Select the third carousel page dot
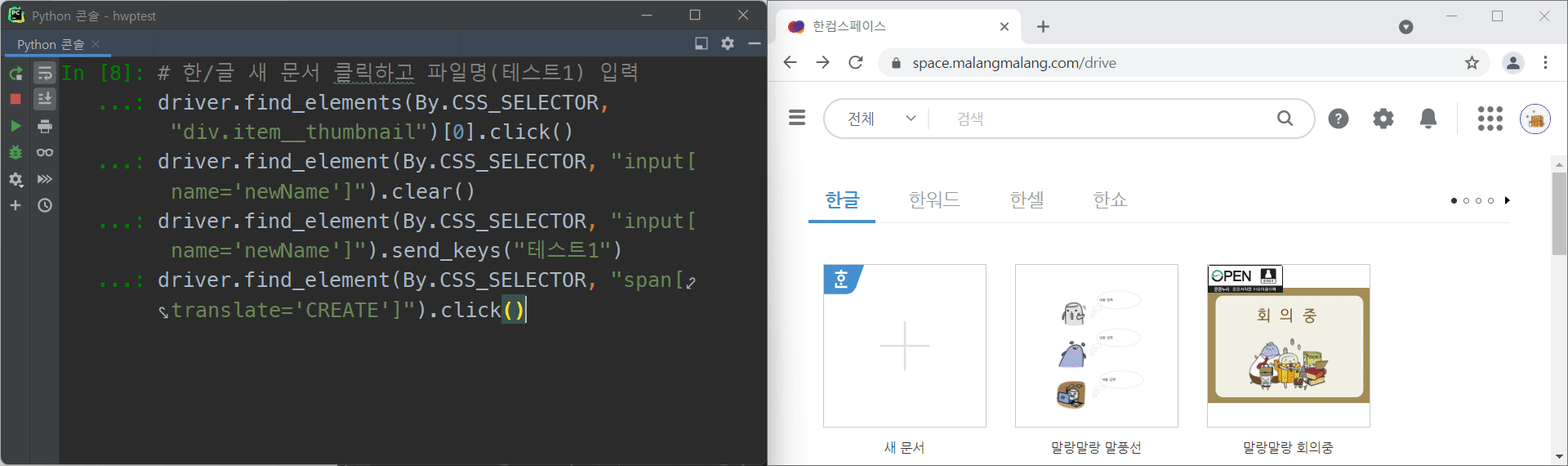1568x466 pixels. click(x=1478, y=200)
